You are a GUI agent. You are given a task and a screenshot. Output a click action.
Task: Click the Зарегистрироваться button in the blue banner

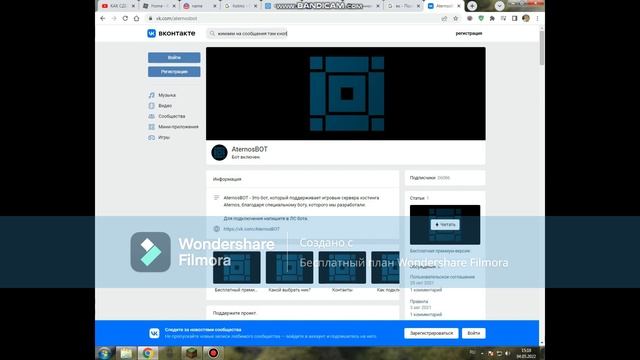[x=431, y=333]
